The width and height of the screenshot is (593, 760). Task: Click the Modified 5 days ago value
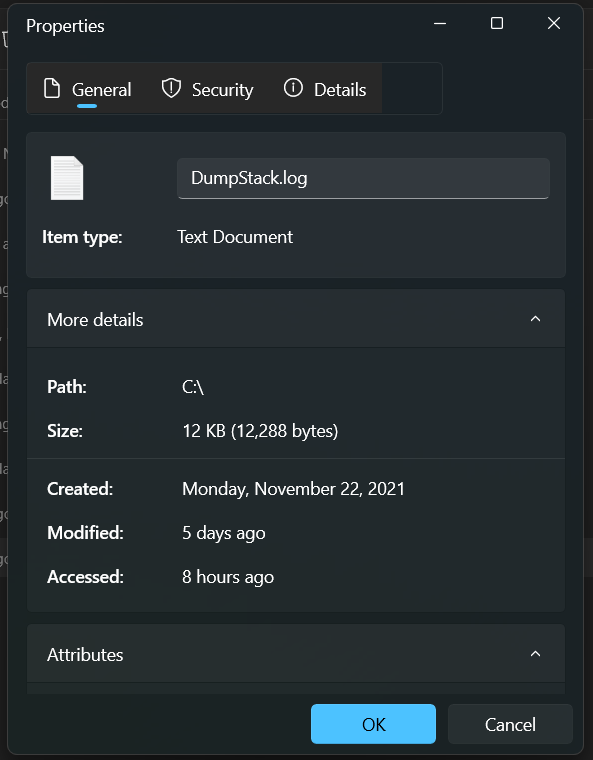click(x=224, y=533)
